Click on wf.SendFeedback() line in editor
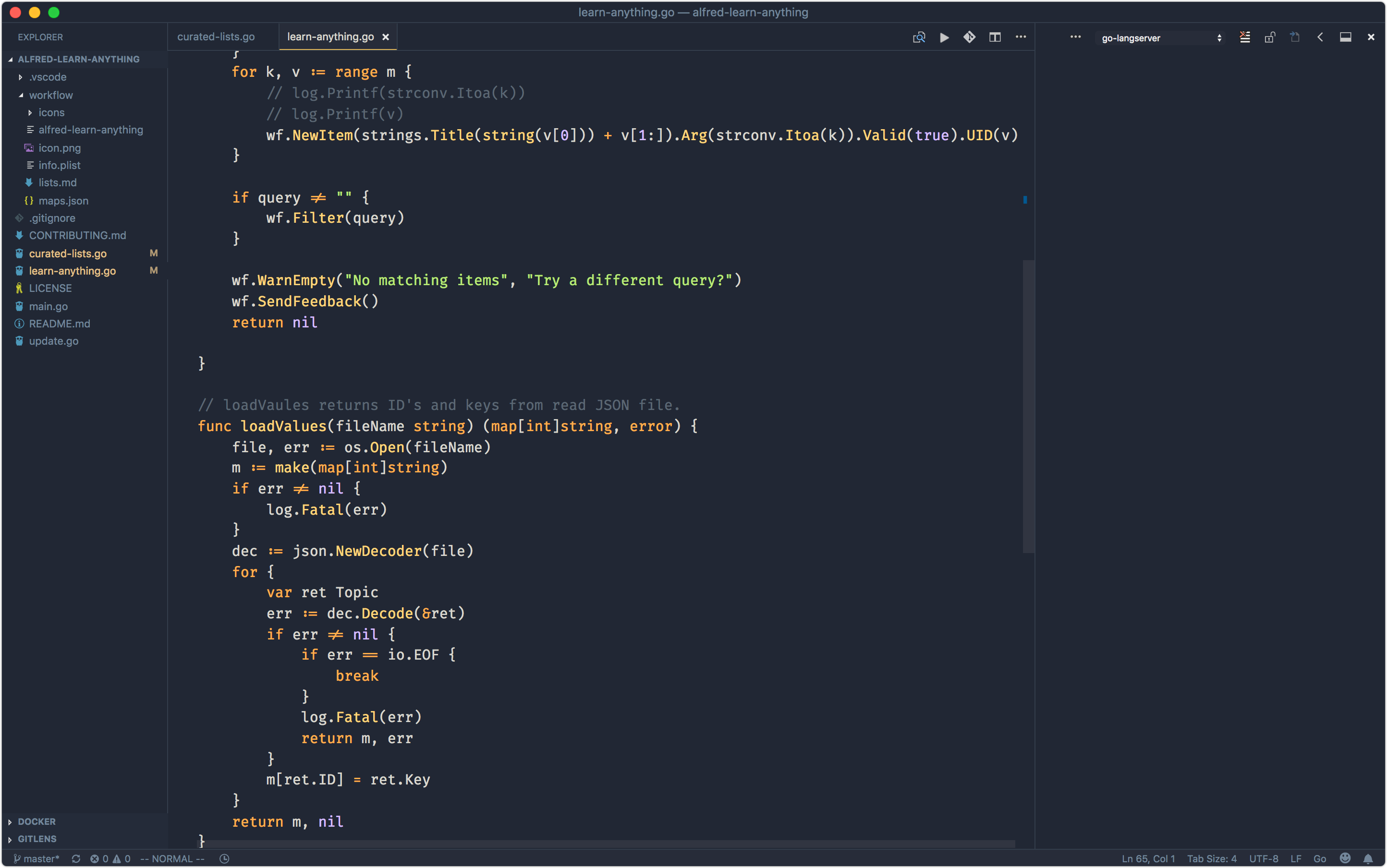The height and width of the screenshot is (868, 1387). coord(305,301)
